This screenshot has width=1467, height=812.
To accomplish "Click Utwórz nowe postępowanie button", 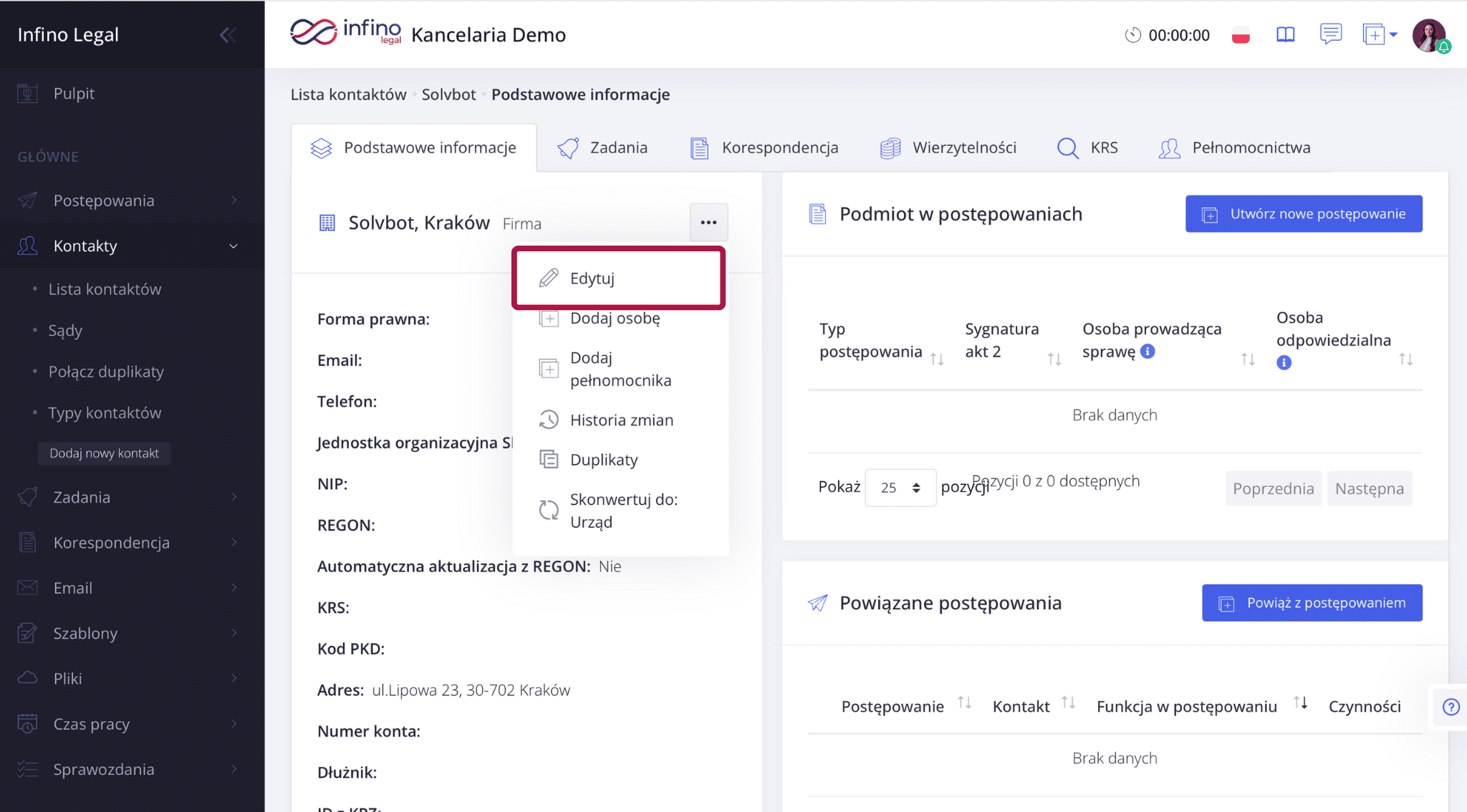I will pyautogui.click(x=1304, y=214).
